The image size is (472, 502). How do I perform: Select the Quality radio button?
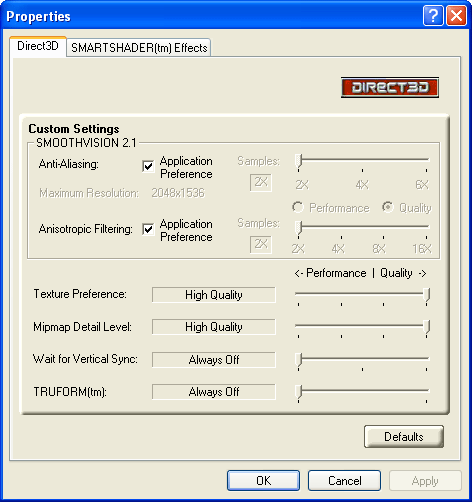388,207
